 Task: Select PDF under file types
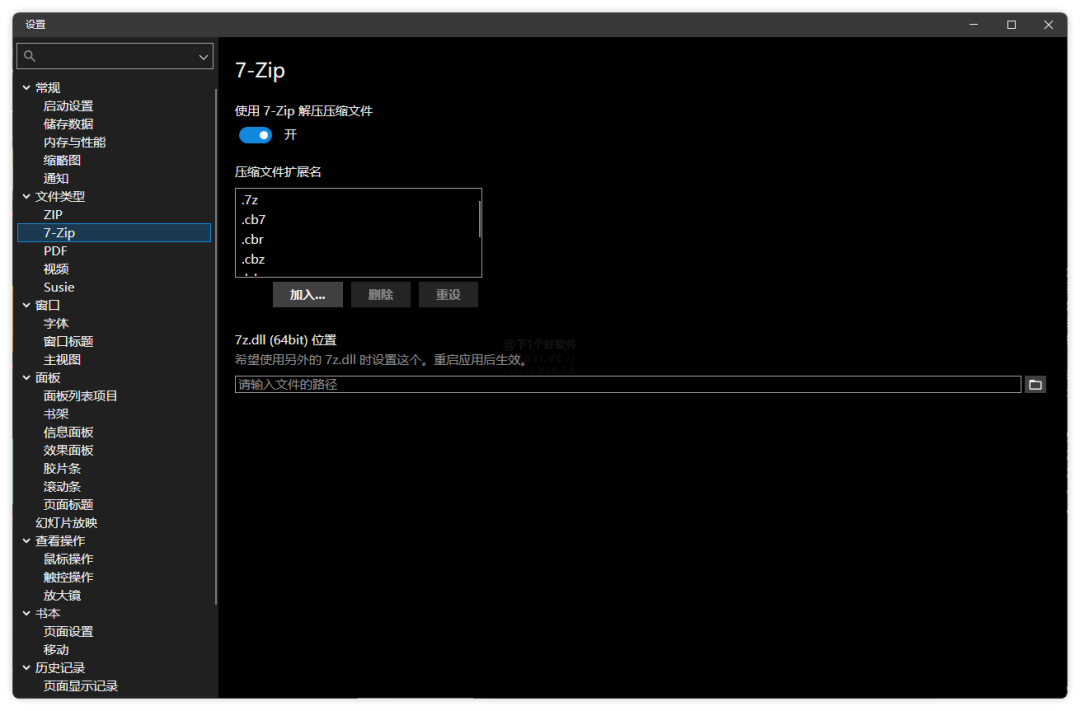(x=55, y=251)
